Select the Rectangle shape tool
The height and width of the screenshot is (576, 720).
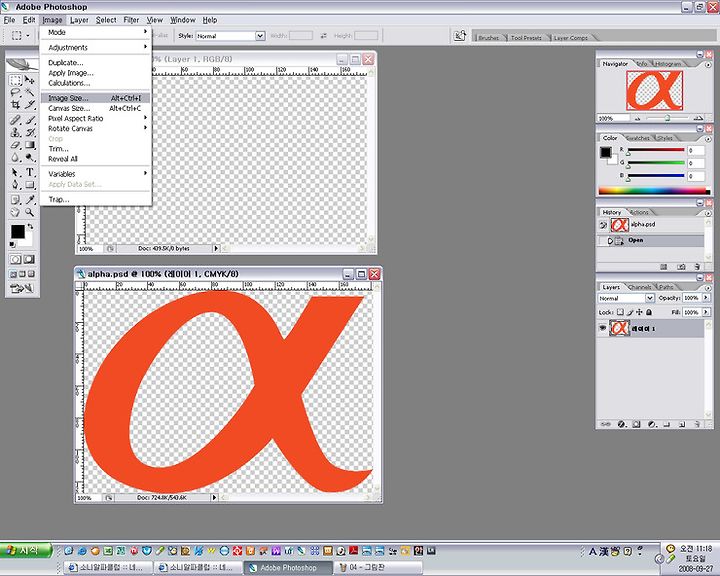point(30,185)
